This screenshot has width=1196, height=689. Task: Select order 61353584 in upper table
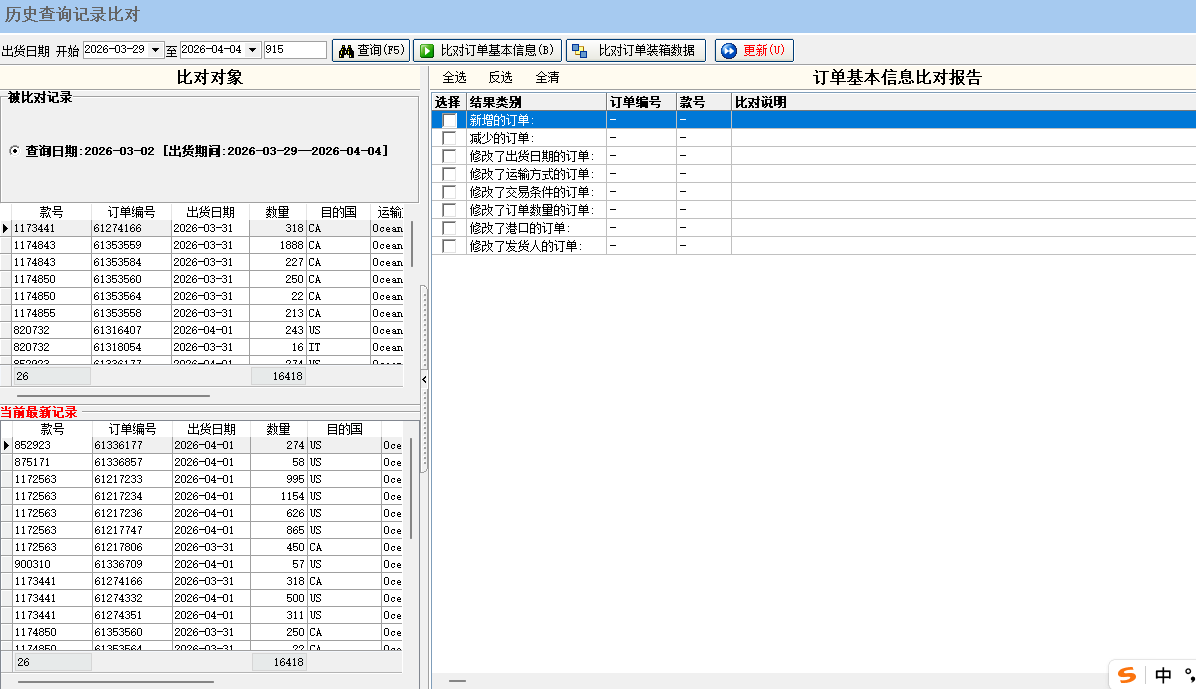(x=117, y=262)
